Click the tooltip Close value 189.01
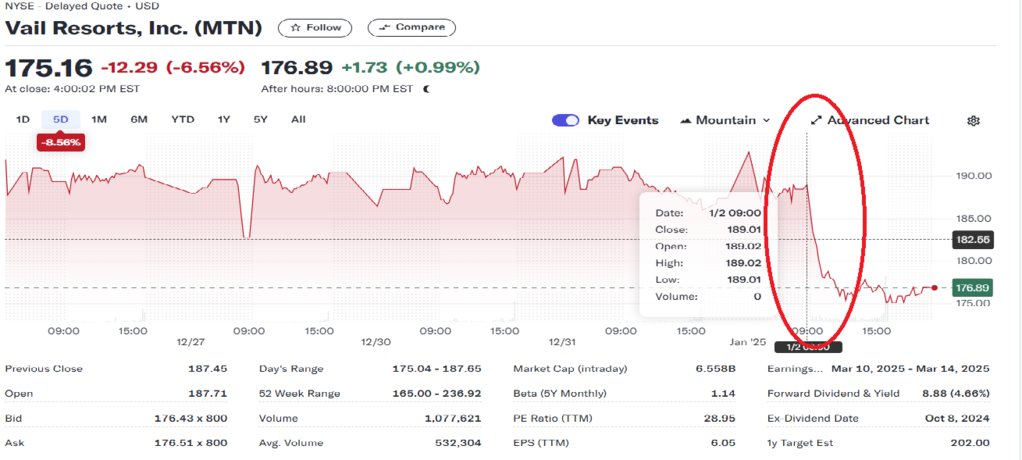The image size is (1022, 460). coord(744,230)
